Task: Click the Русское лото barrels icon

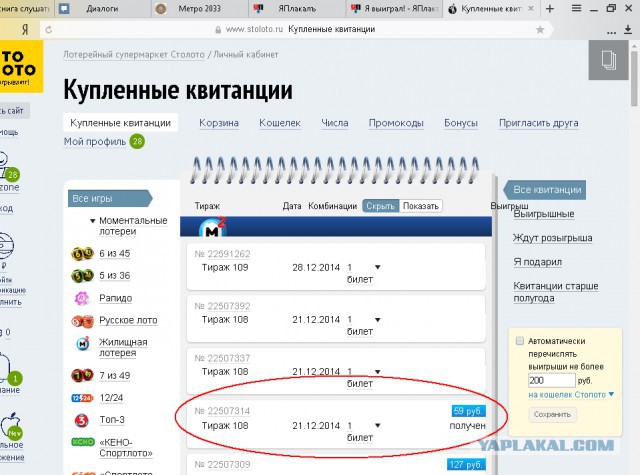Action: pos(82,321)
